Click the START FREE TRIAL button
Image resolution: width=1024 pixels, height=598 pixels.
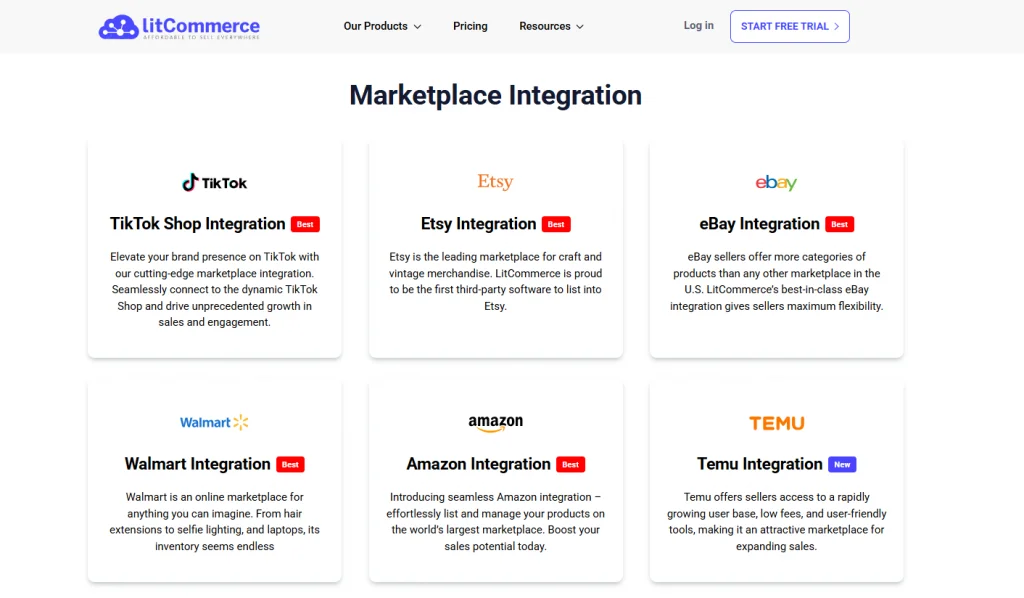point(789,25)
